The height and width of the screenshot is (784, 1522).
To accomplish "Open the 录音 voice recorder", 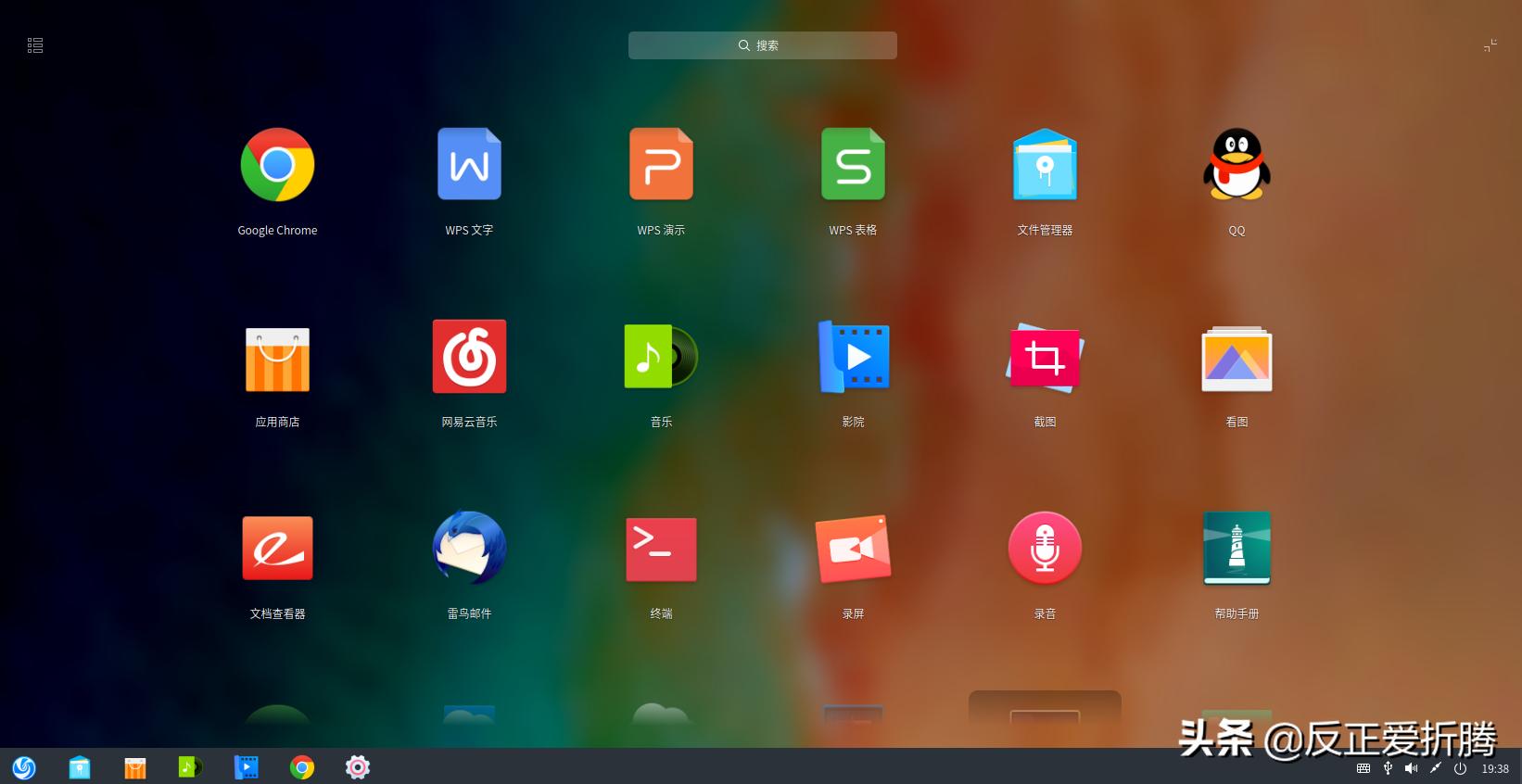I will pos(1045,548).
